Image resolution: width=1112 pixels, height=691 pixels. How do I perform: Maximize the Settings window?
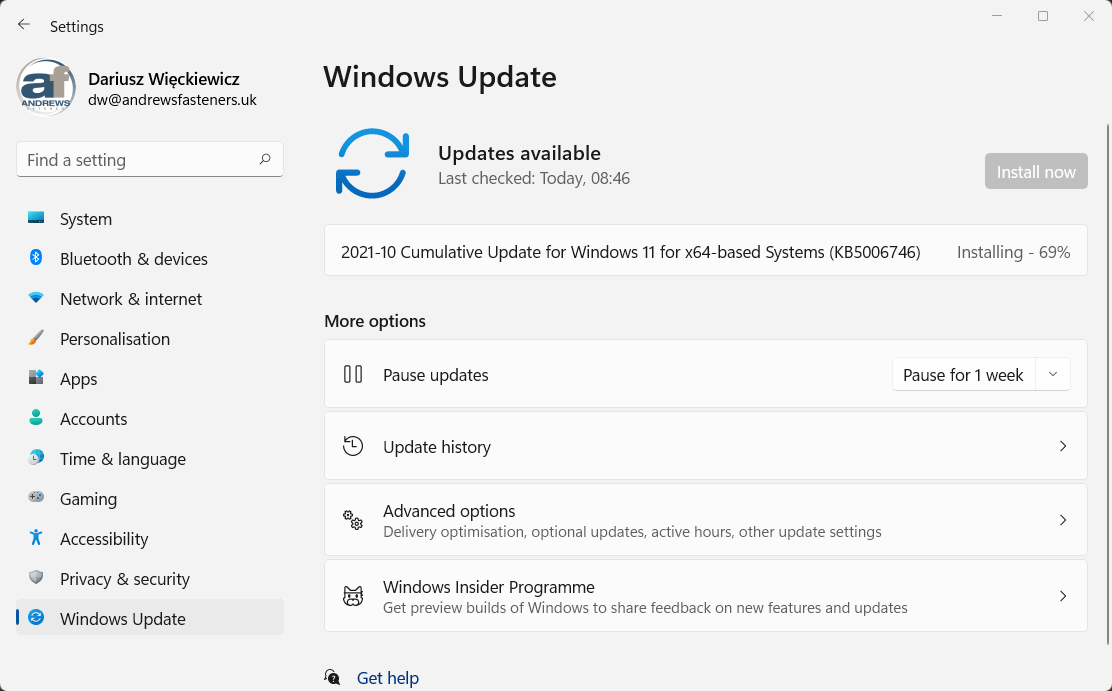[x=1042, y=16]
